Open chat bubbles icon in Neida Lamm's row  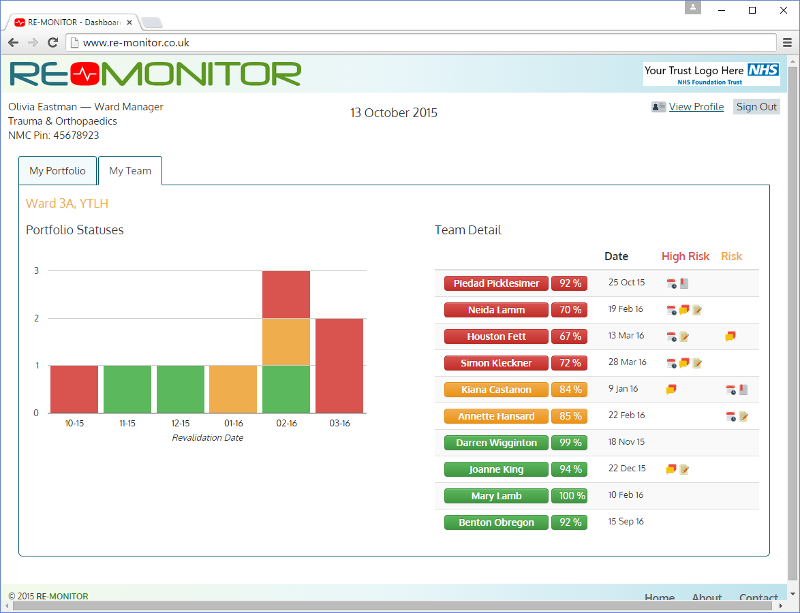(684, 310)
